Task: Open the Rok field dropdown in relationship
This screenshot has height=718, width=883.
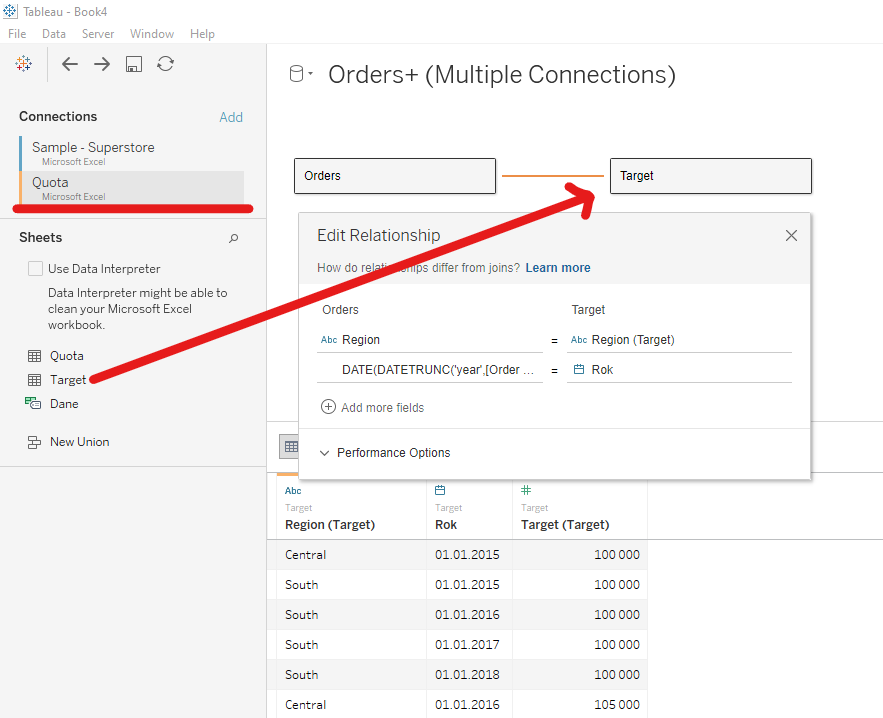Action: tap(680, 369)
